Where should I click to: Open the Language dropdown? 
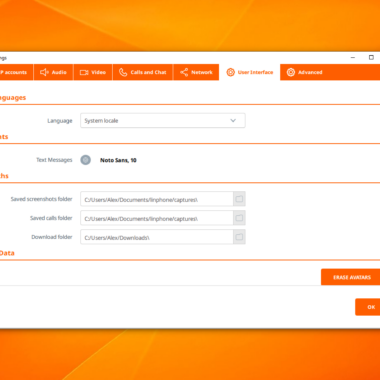point(163,121)
